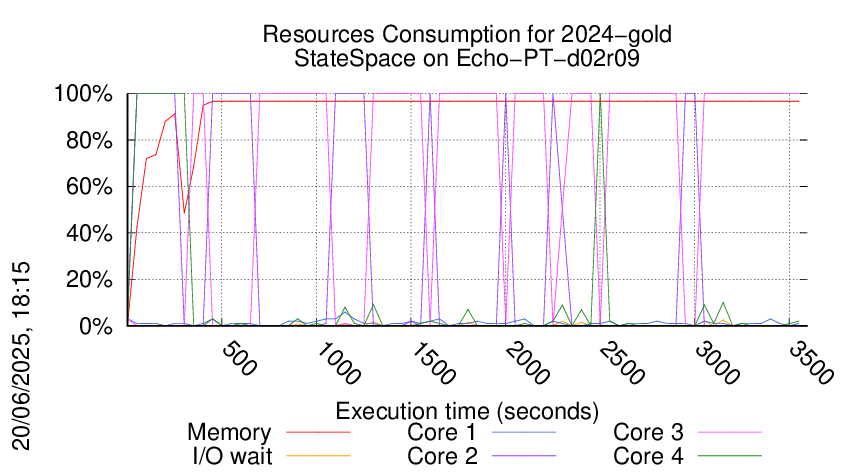Click the 20% y-axis label
Viewport: 850px width, 475px height.
click(x=89, y=280)
